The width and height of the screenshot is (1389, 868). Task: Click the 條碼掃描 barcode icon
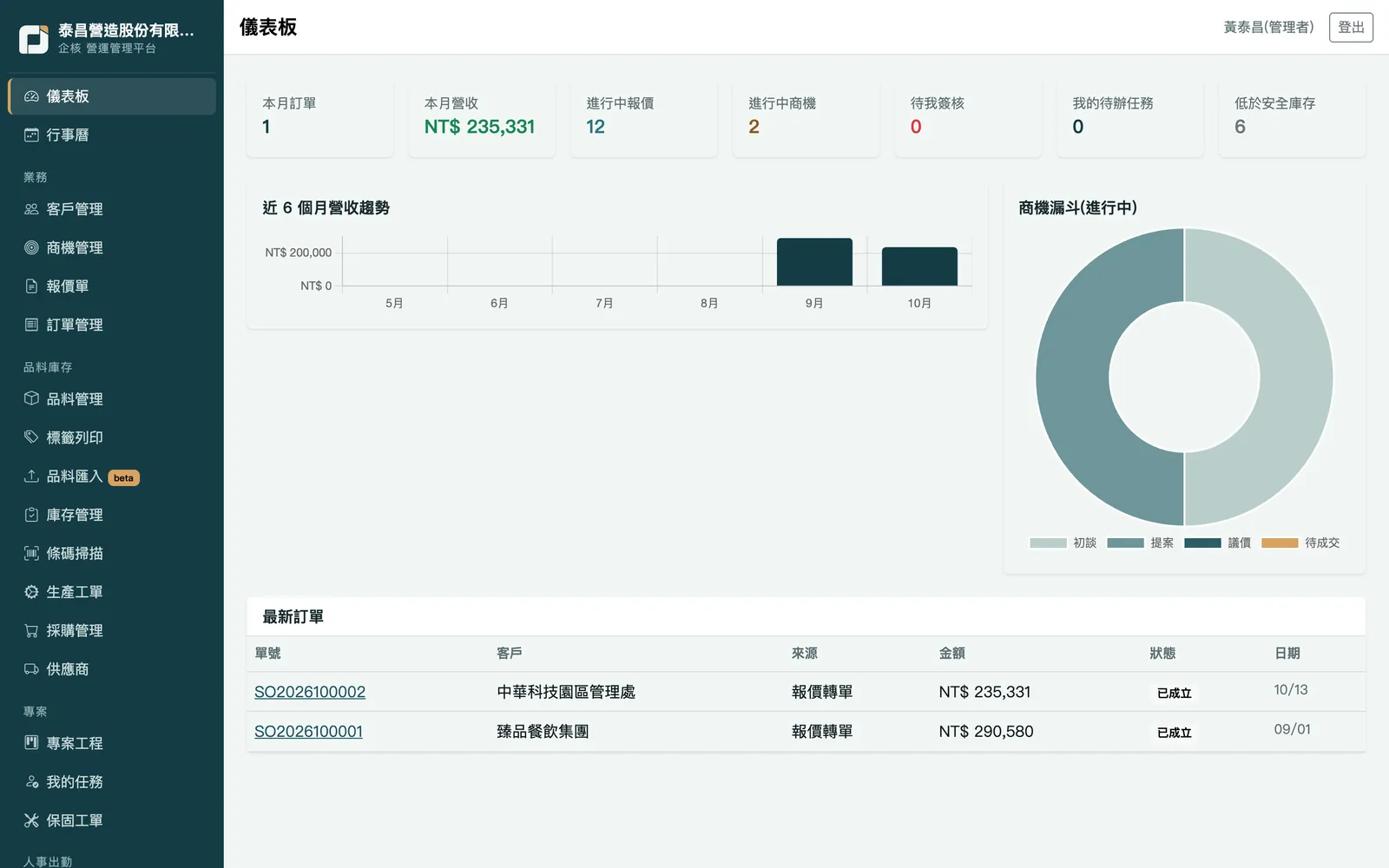pyautogui.click(x=31, y=553)
